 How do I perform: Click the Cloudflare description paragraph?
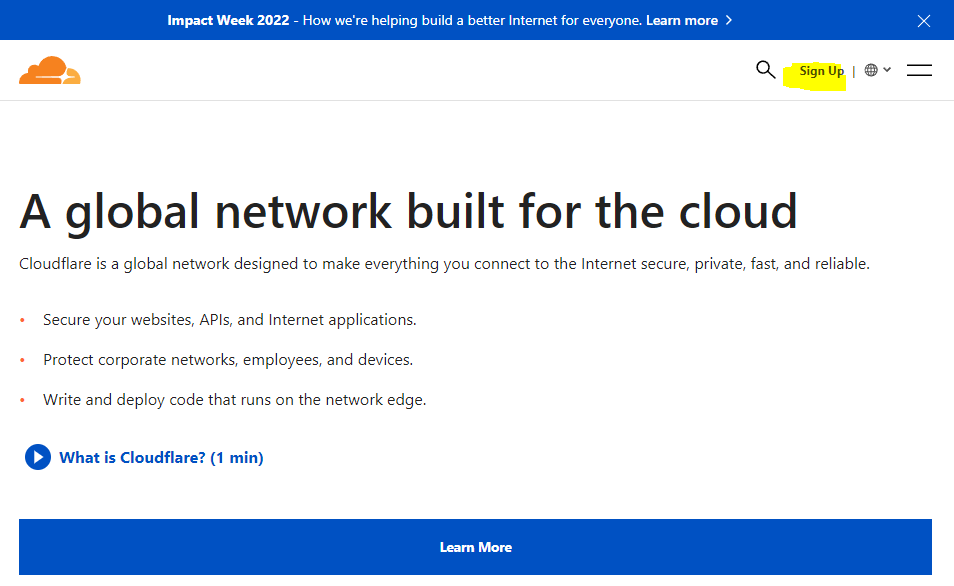coord(444,264)
